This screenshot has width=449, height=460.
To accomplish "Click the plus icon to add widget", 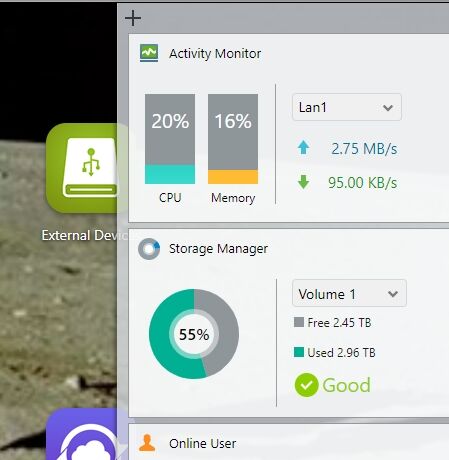I will click(133, 18).
